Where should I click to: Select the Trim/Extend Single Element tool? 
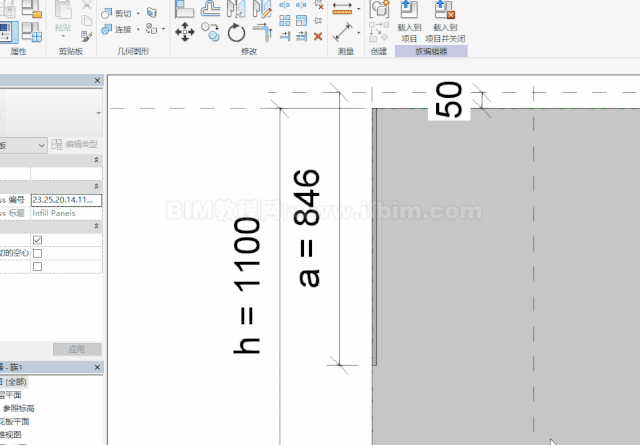(285, 36)
